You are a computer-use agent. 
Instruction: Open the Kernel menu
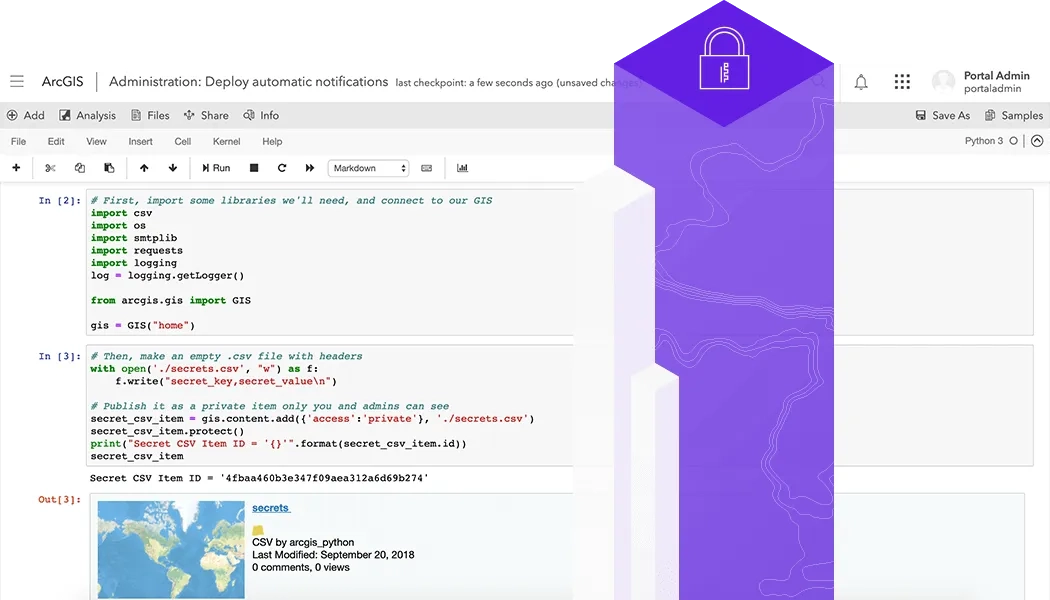tap(226, 141)
